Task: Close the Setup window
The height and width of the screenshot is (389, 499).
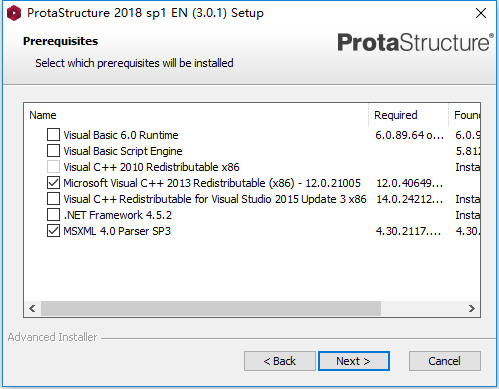Action: 481,13
